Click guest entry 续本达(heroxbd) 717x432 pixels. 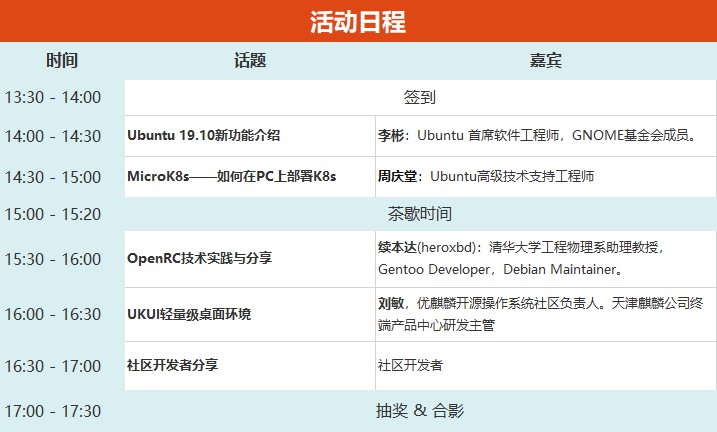pyautogui.click(x=521, y=258)
